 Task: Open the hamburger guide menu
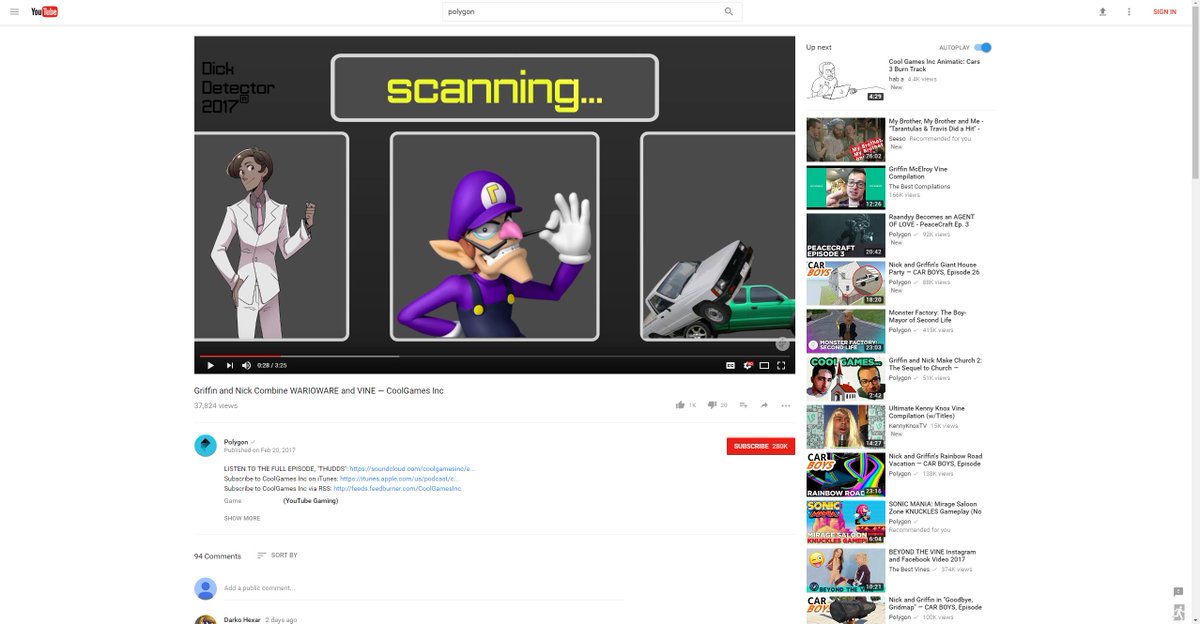(14, 12)
